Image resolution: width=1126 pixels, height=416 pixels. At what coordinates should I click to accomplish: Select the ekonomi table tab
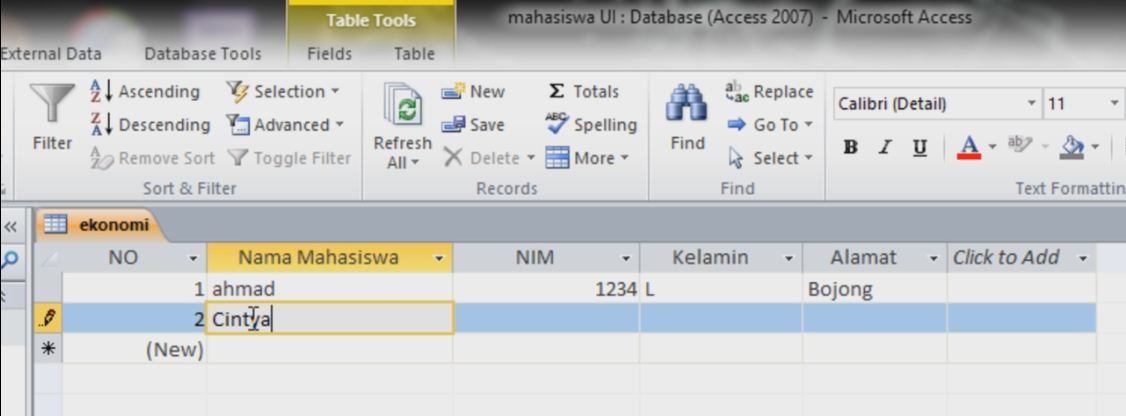[101, 225]
